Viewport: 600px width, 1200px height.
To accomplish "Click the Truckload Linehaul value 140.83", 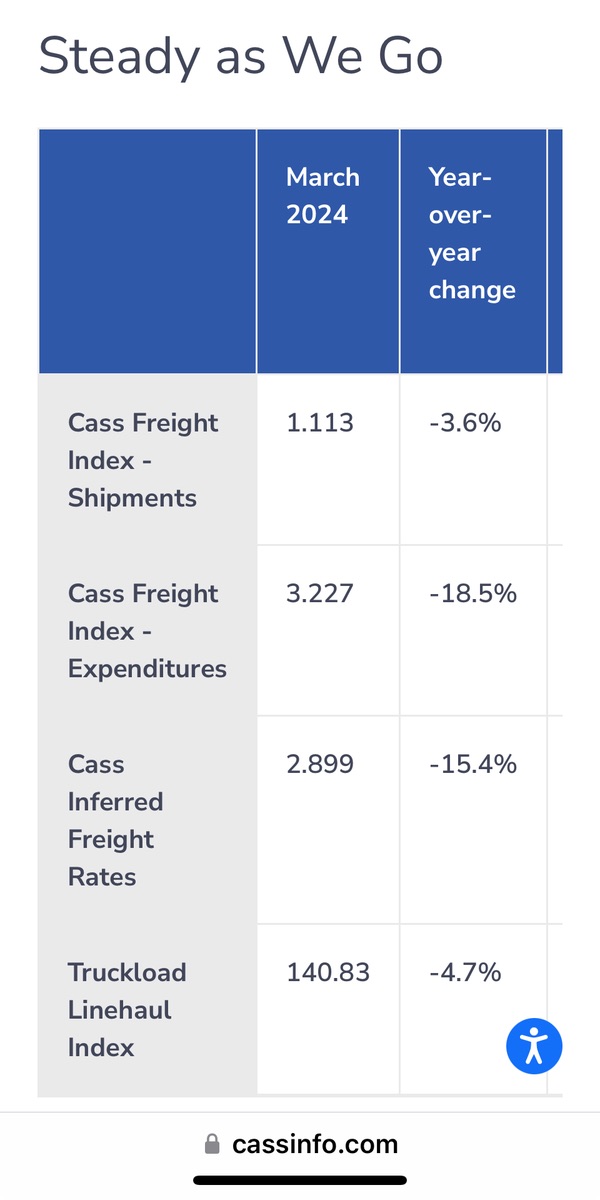I will point(328,972).
